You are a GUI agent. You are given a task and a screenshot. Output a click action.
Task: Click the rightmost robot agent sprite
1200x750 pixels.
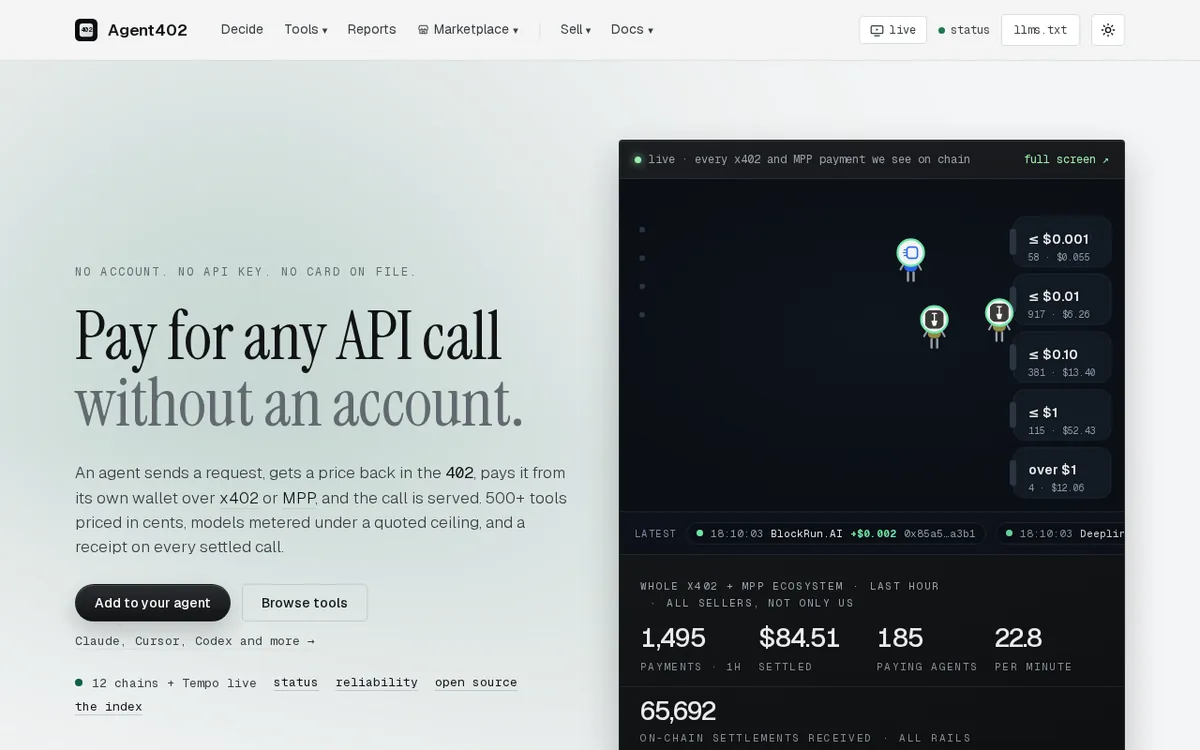coord(999,320)
